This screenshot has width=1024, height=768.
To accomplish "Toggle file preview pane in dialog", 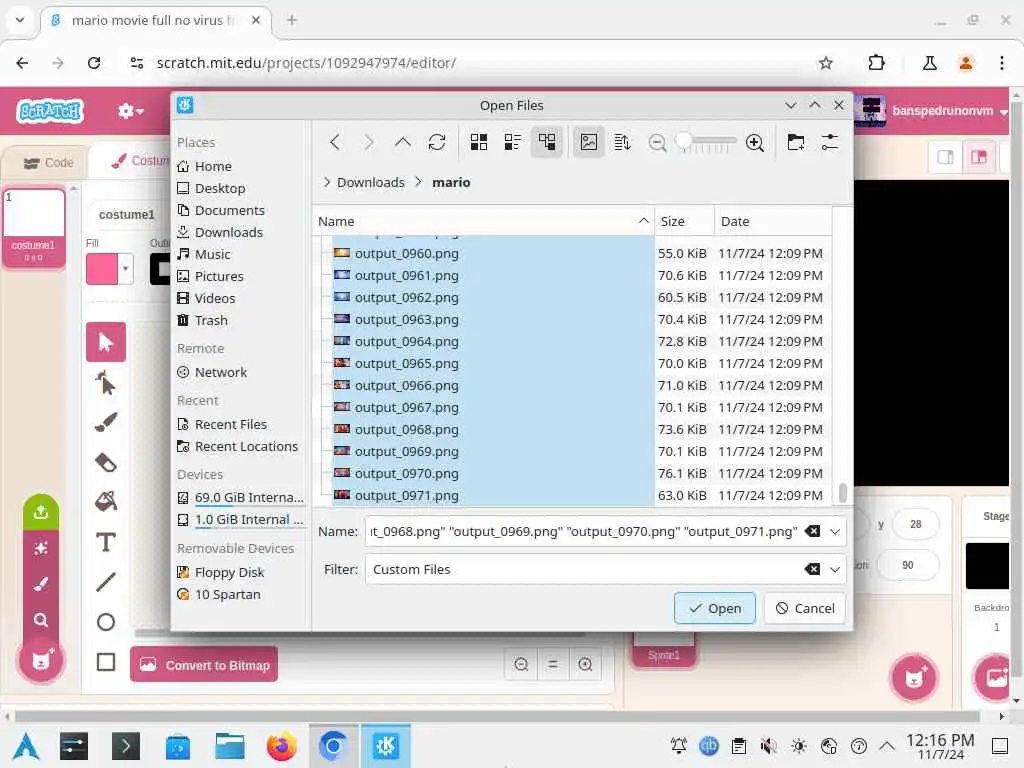I will click(588, 142).
